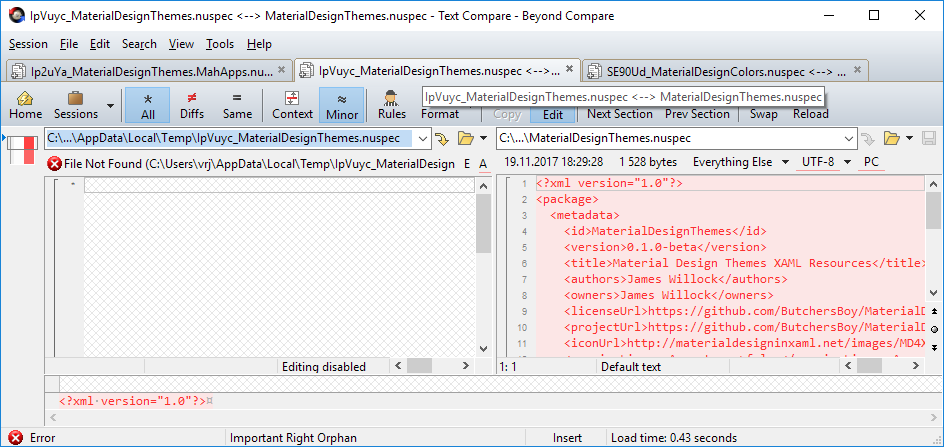Image resolution: width=944 pixels, height=447 pixels.
Task: Open the Sessions briefcase button
Action: point(76,105)
